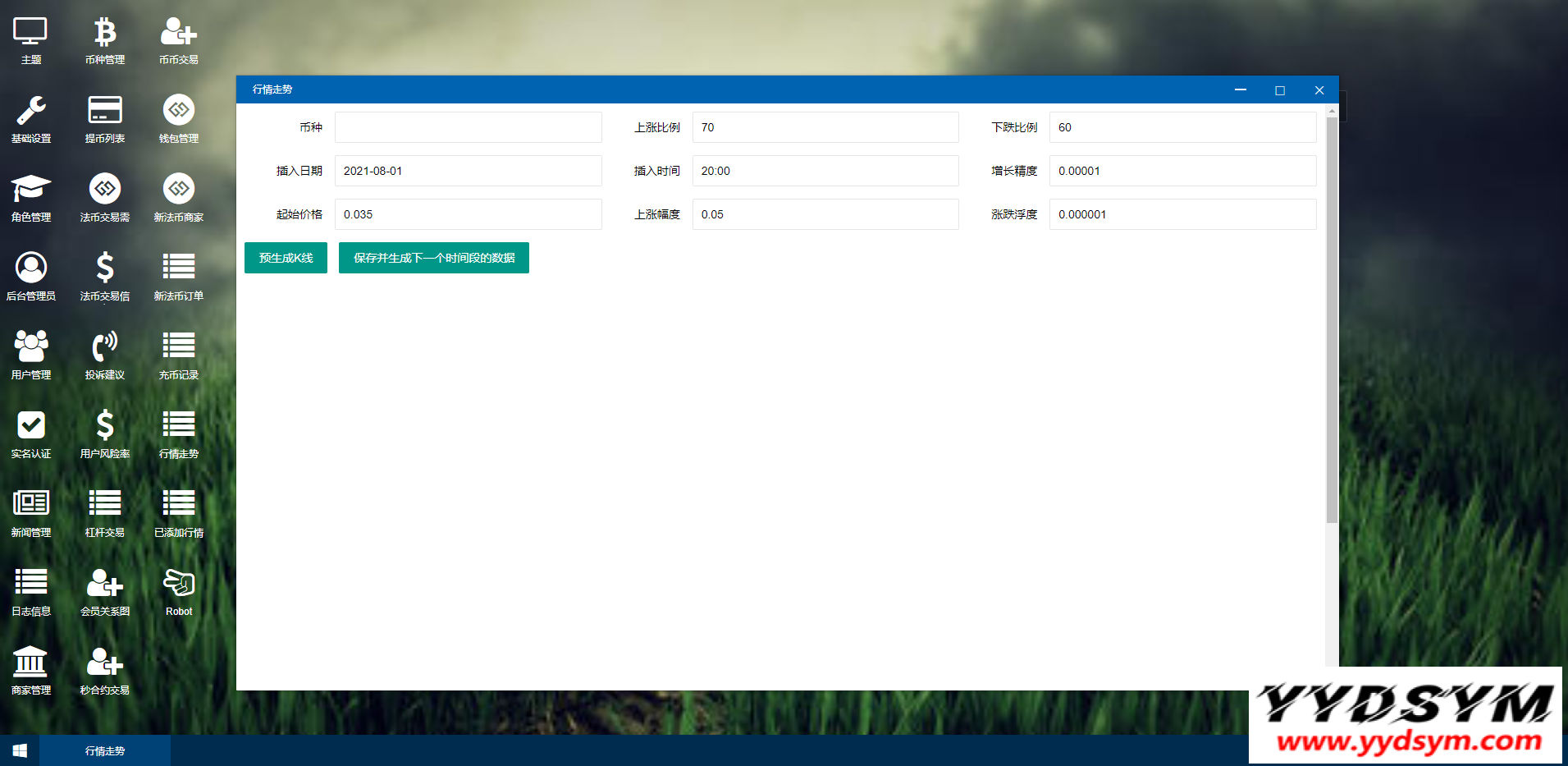The height and width of the screenshot is (766, 1568).
Task: Select the 行情走势 taskbar tab
Action: [x=105, y=751]
